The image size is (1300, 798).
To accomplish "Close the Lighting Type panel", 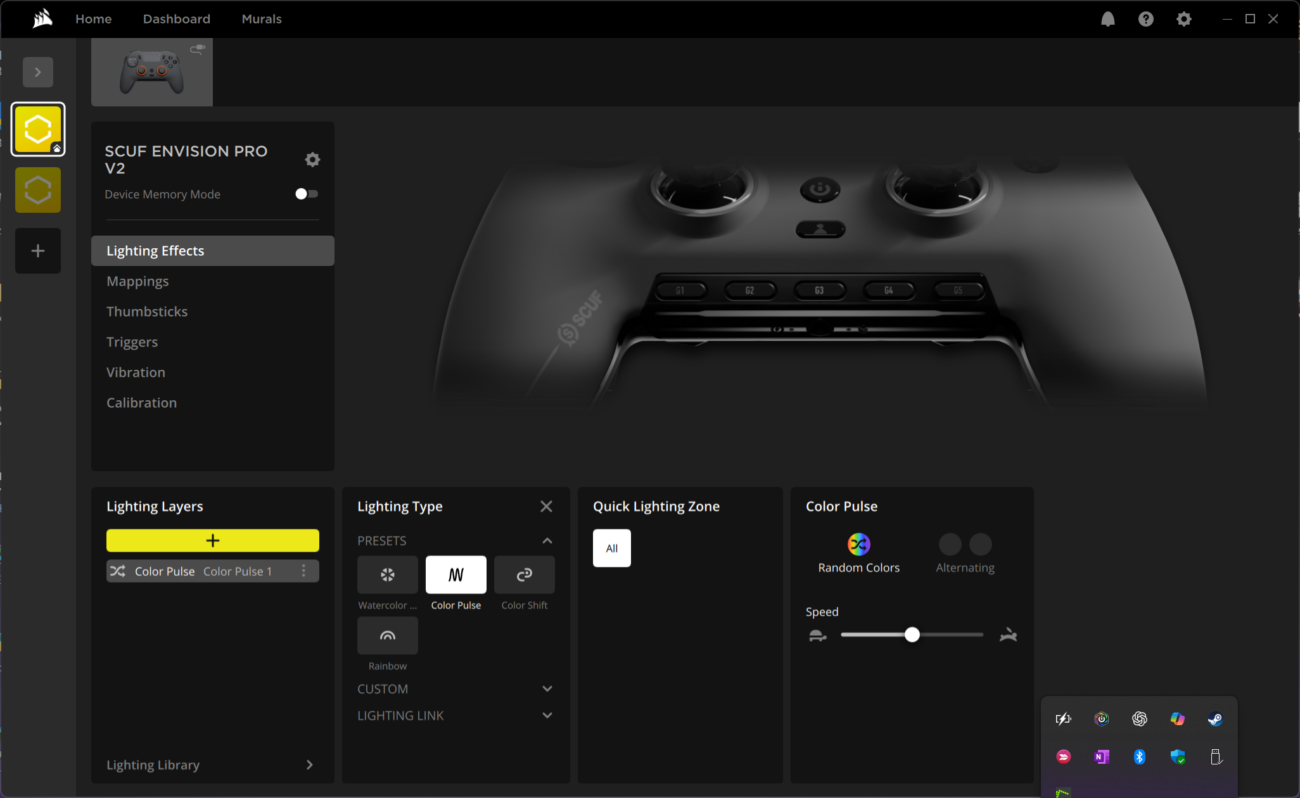I will click(x=546, y=507).
